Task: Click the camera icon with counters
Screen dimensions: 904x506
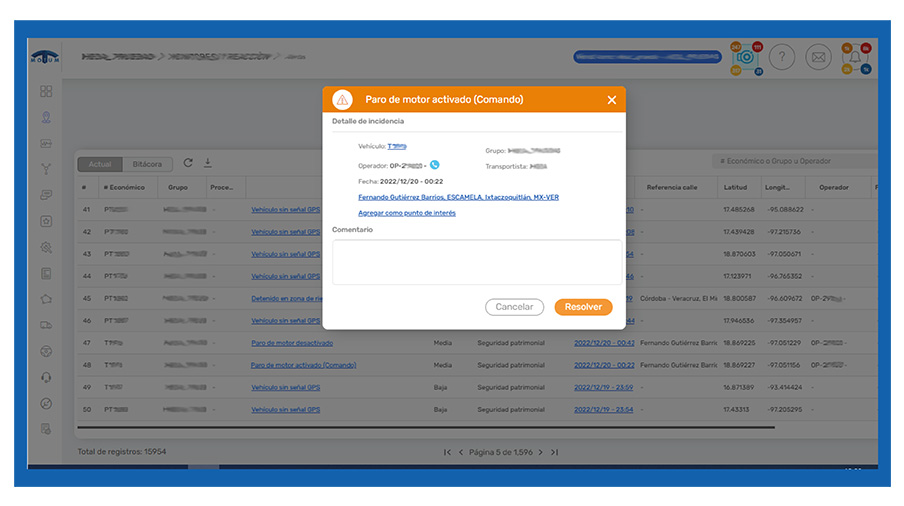Action: point(745,58)
